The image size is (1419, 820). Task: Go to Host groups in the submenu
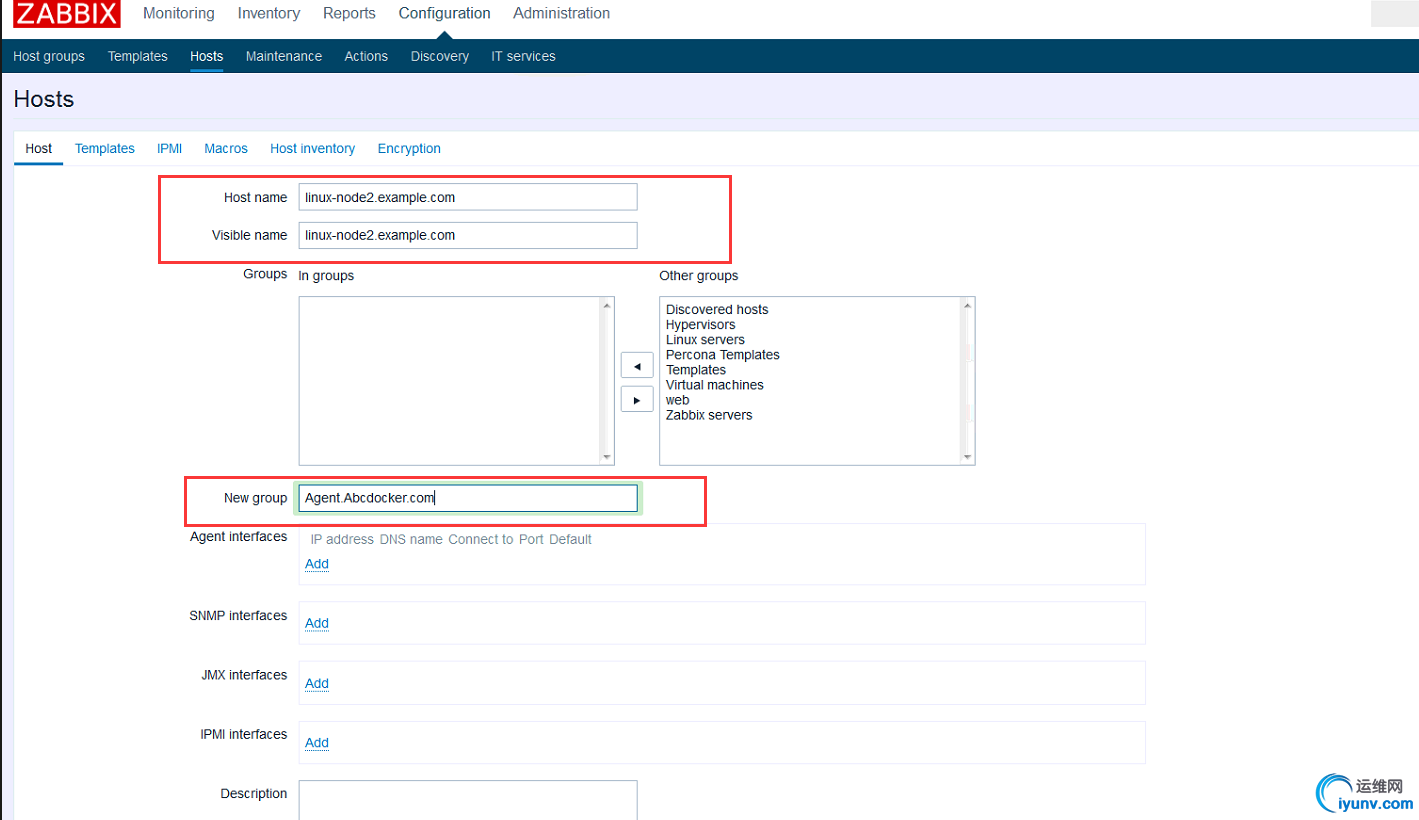(49, 56)
